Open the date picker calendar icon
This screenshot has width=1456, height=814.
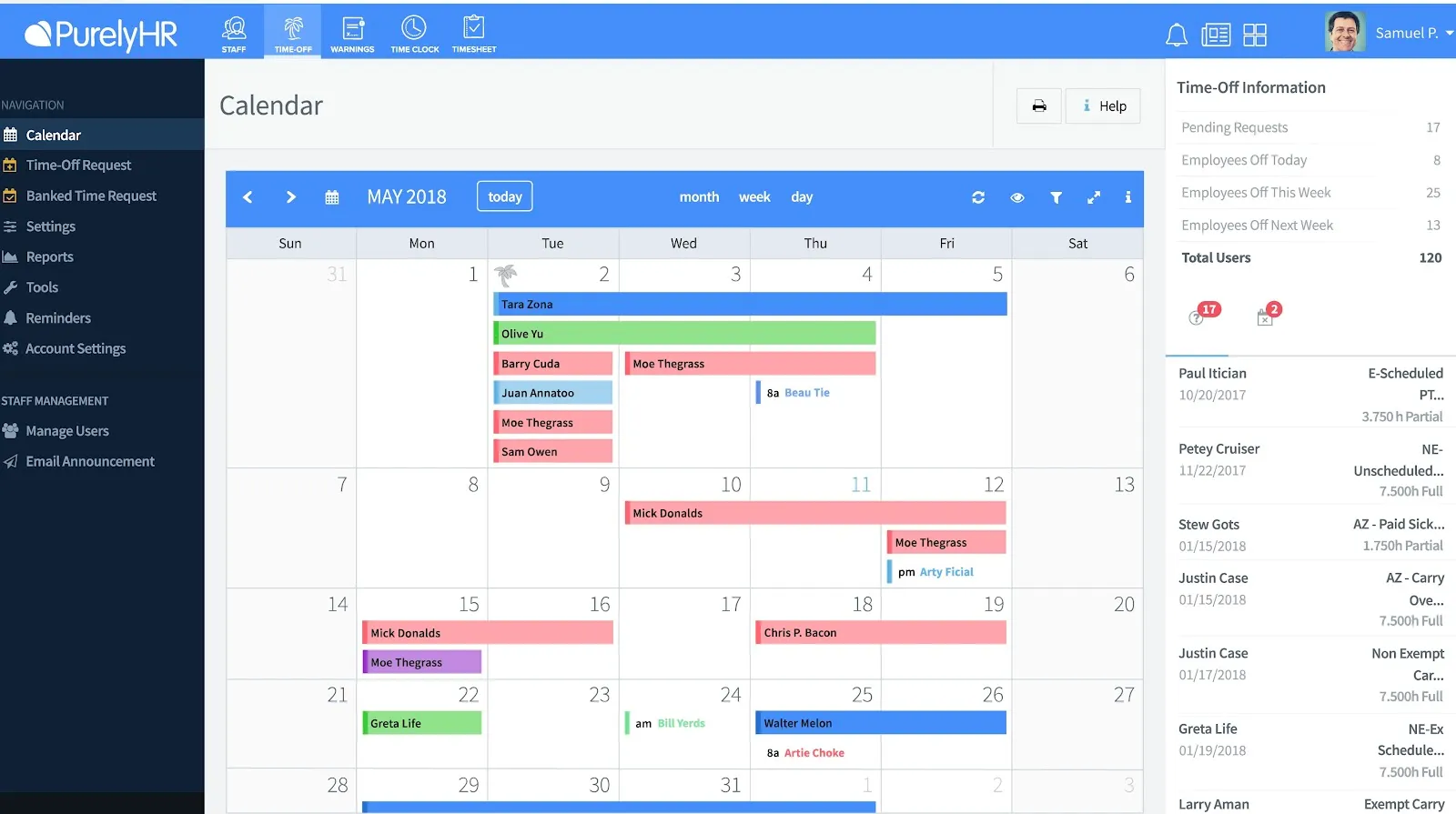coord(332,197)
